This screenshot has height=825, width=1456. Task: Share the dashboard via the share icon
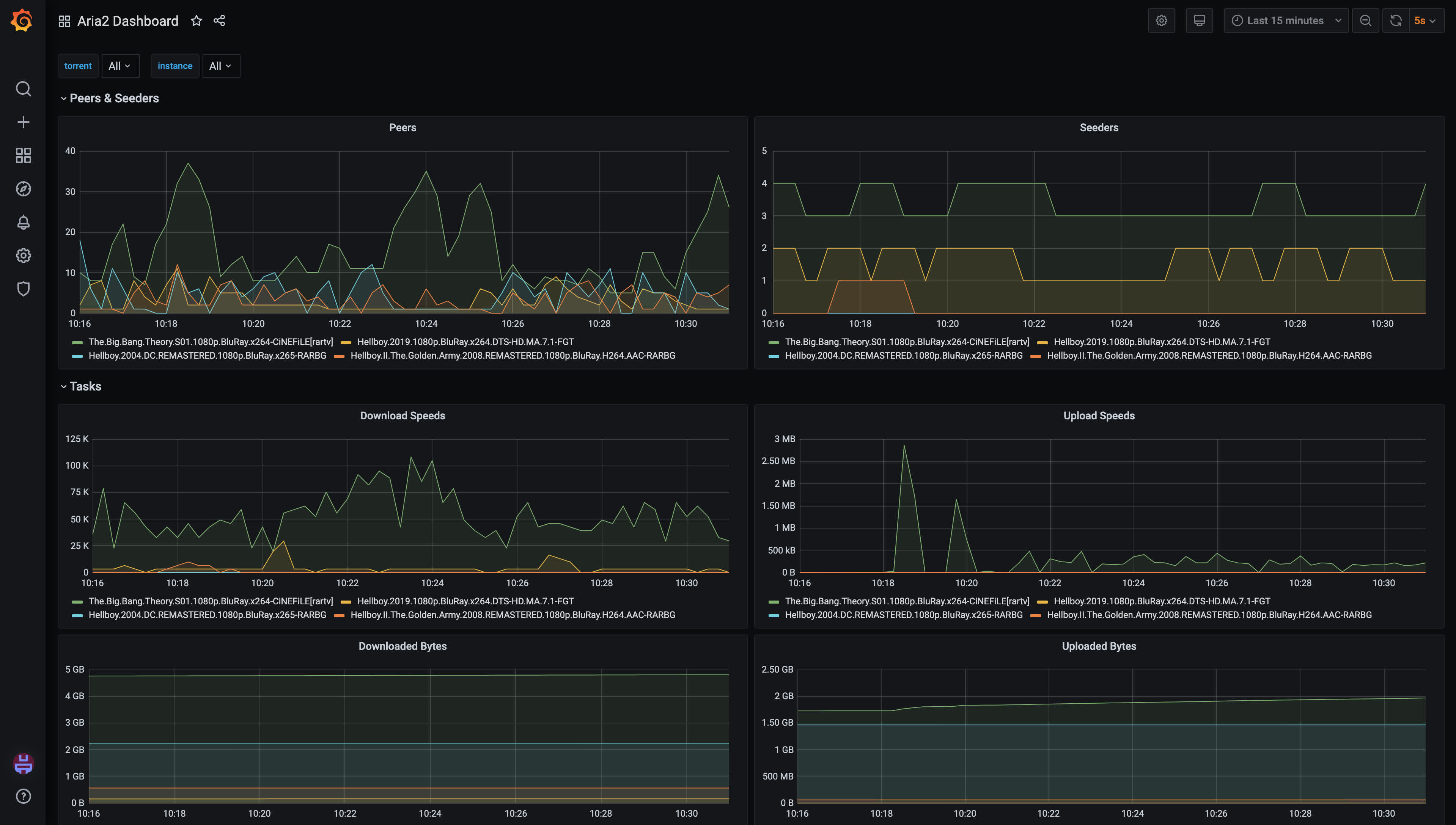coord(219,21)
